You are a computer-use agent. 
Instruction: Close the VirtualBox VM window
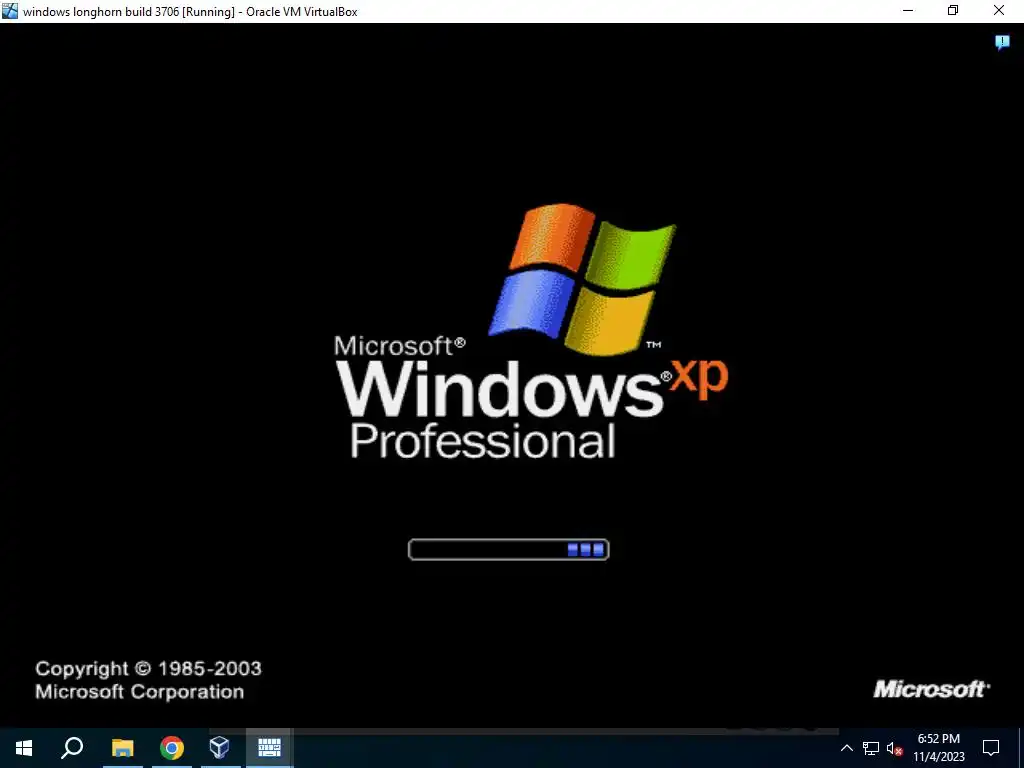tap(999, 10)
